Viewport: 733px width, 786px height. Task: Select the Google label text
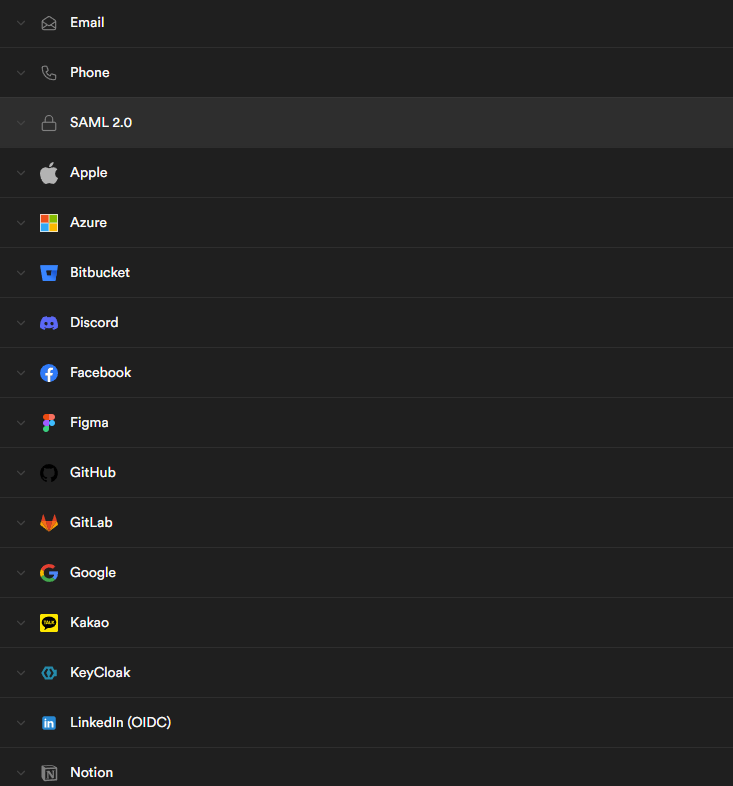point(93,573)
